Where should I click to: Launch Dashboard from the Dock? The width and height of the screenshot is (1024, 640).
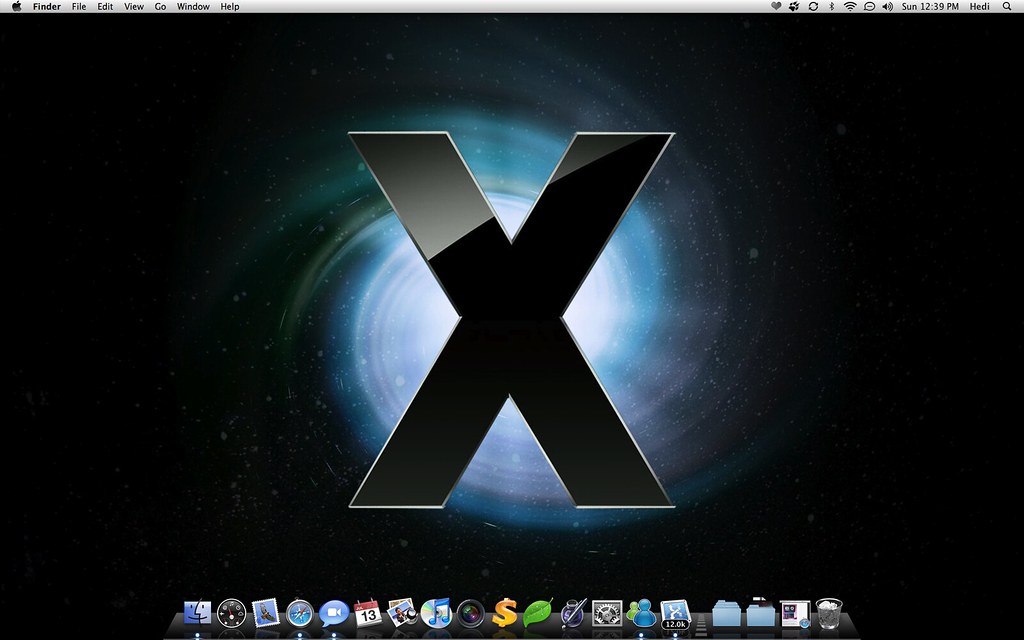coord(231,614)
